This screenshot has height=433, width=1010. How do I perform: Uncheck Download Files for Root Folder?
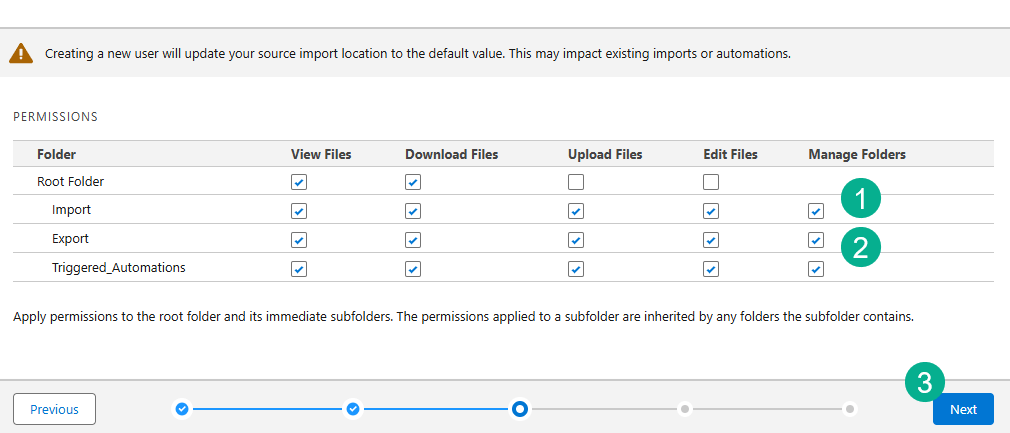413,182
